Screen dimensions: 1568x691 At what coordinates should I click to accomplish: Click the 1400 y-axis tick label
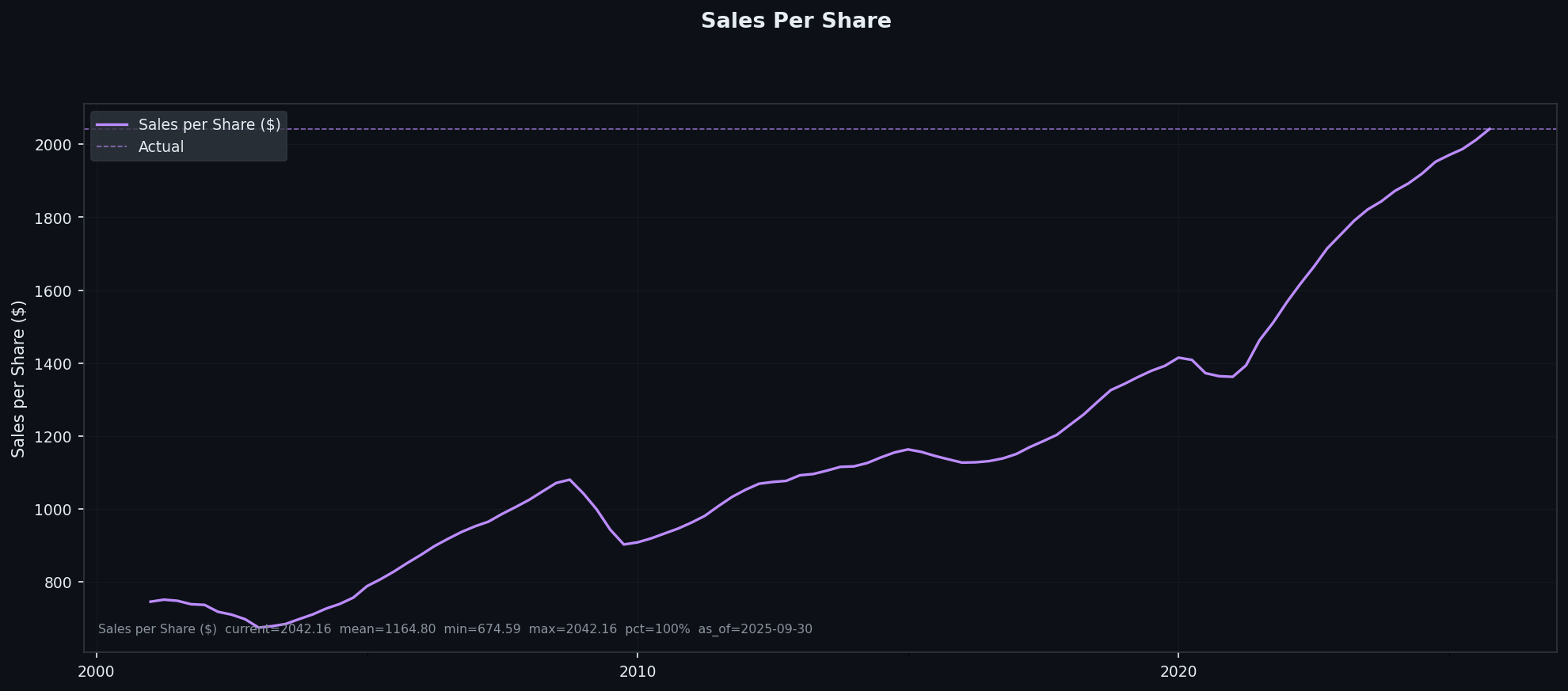click(x=53, y=364)
